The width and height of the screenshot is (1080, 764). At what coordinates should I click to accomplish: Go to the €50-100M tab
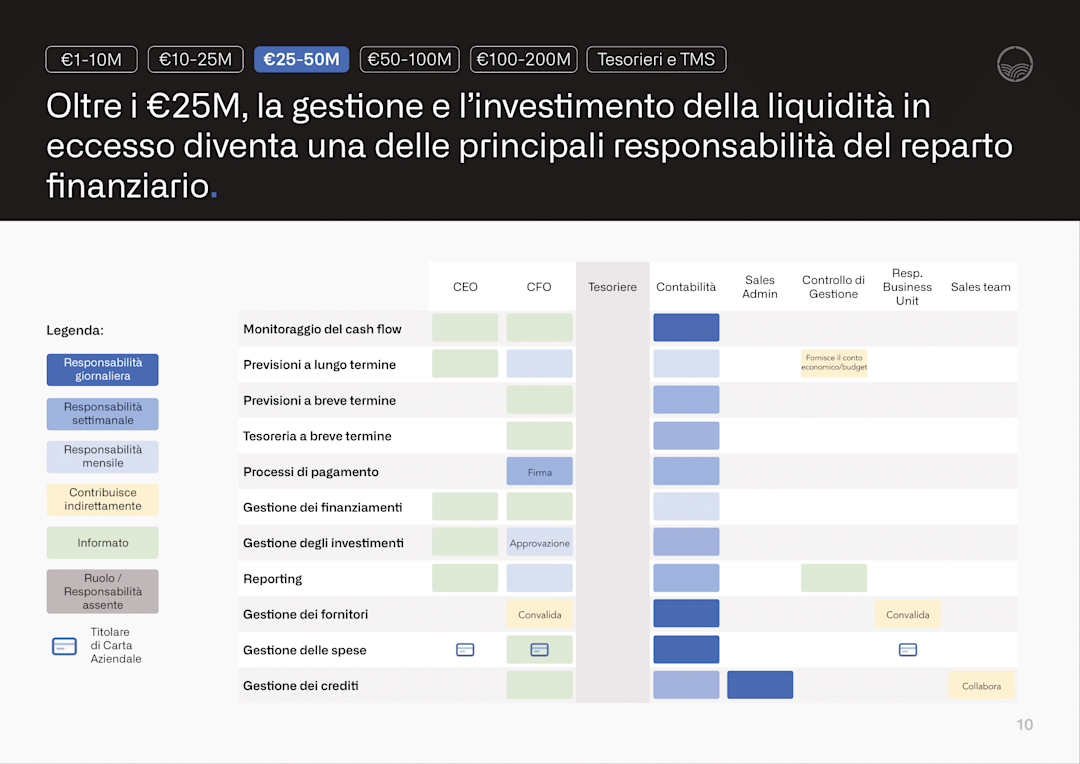410,59
